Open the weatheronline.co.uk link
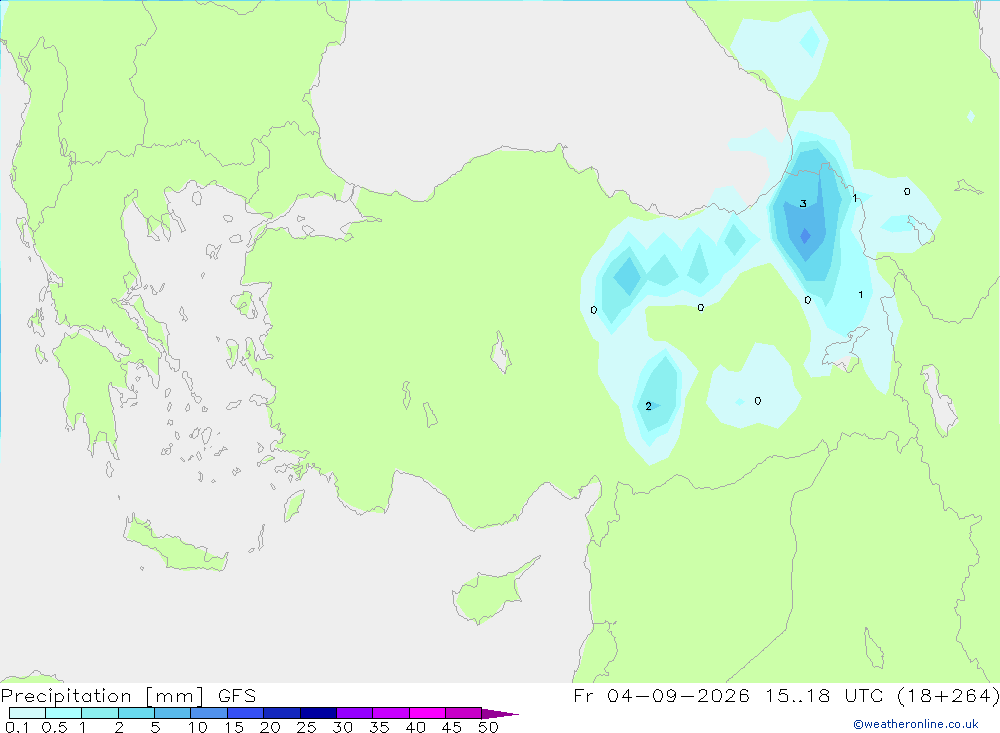Image resolution: width=1000 pixels, height=733 pixels. pos(916,724)
